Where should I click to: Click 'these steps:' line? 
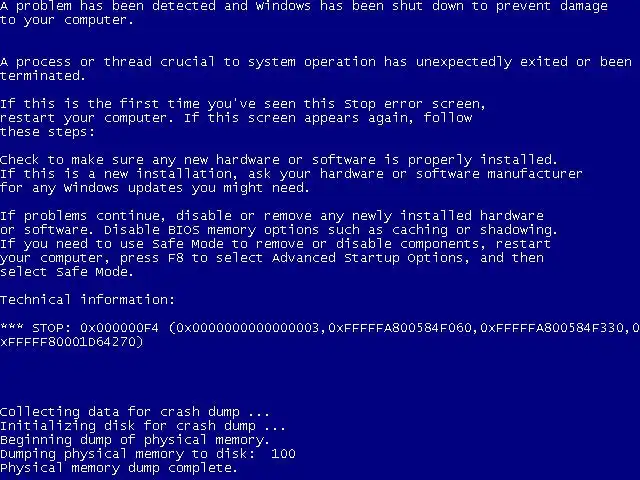pyautogui.click(x=47, y=132)
